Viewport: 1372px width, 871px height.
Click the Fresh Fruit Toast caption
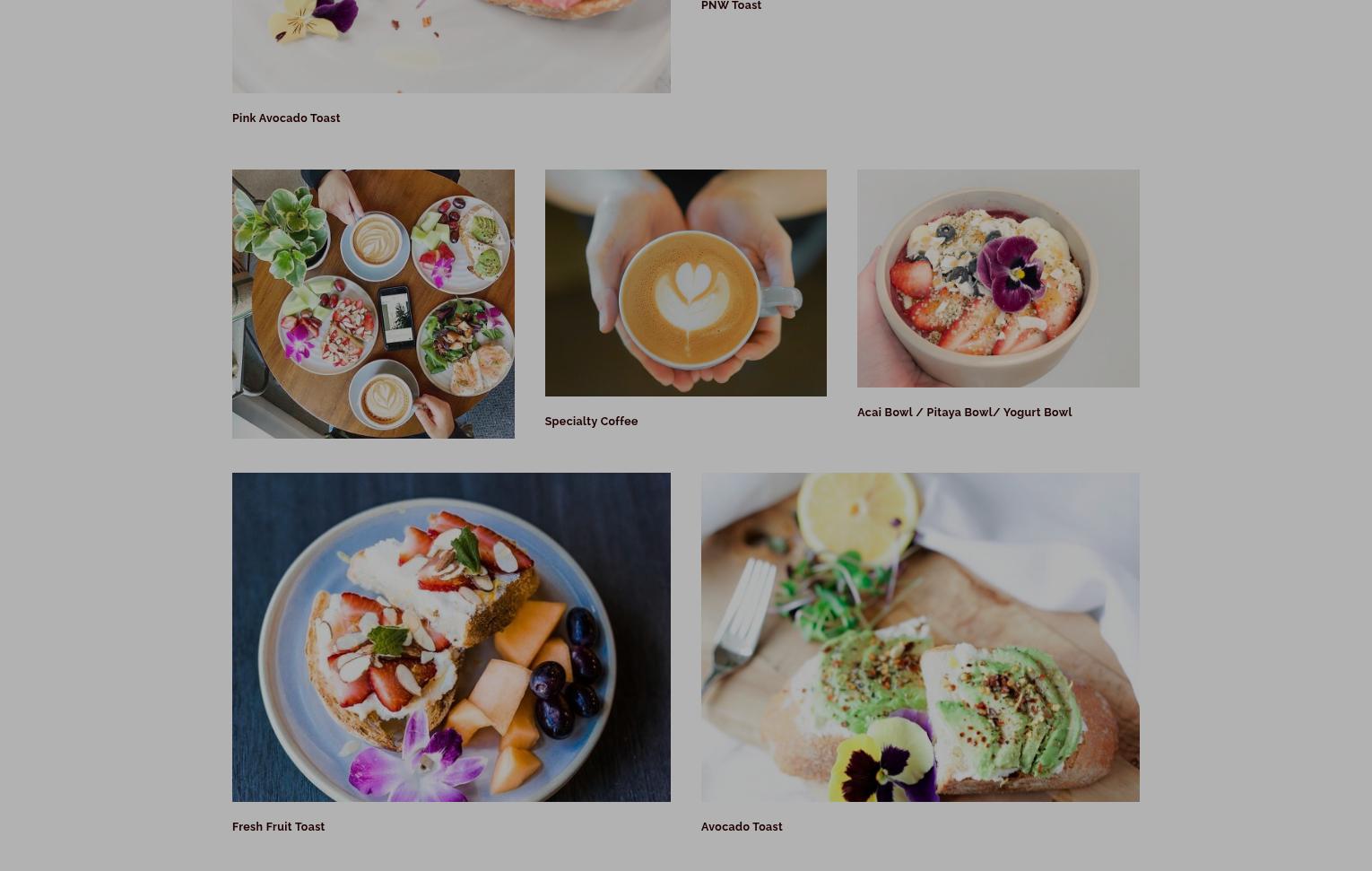(278, 826)
